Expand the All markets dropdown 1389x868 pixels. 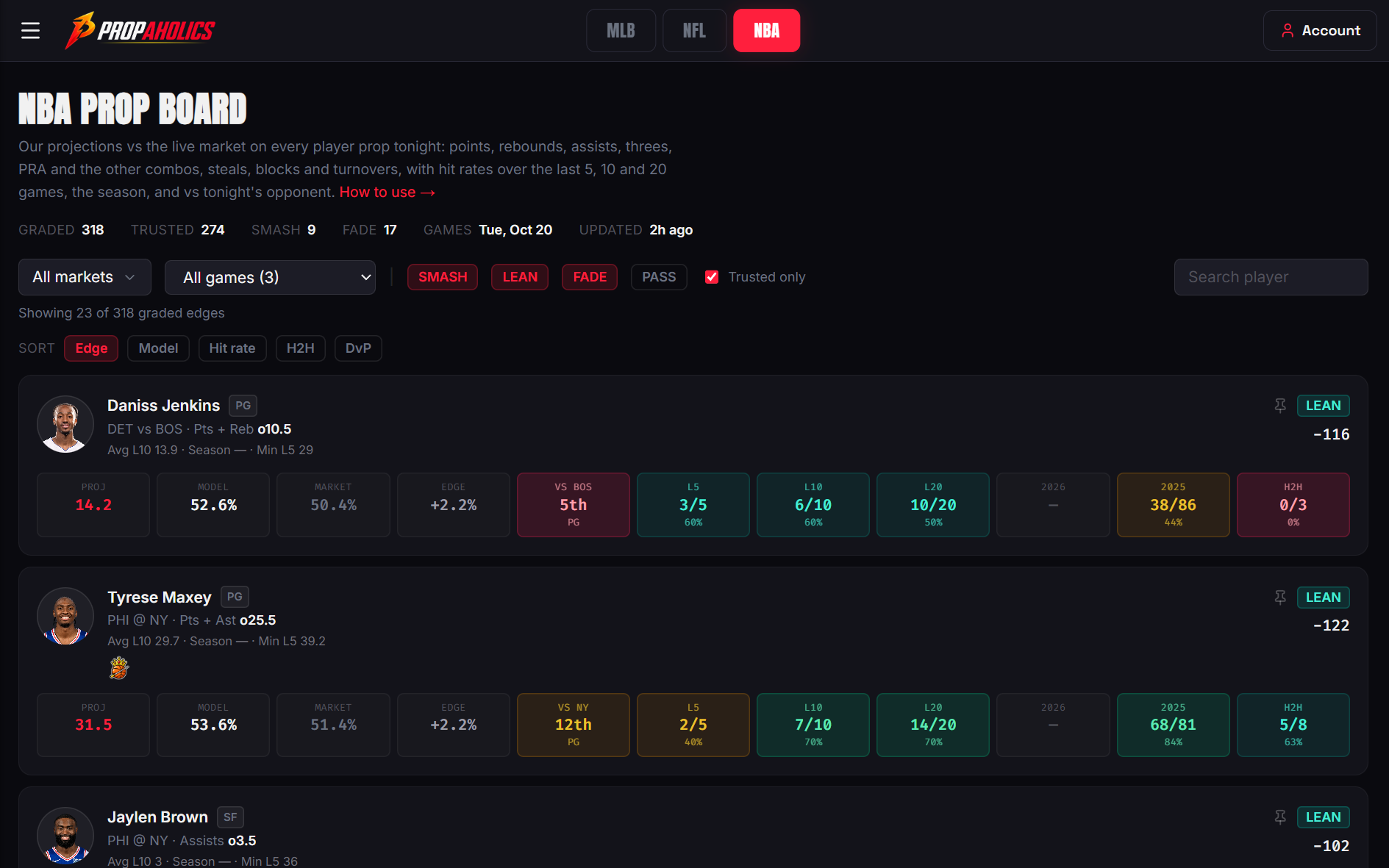pyautogui.click(x=85, y=277)
